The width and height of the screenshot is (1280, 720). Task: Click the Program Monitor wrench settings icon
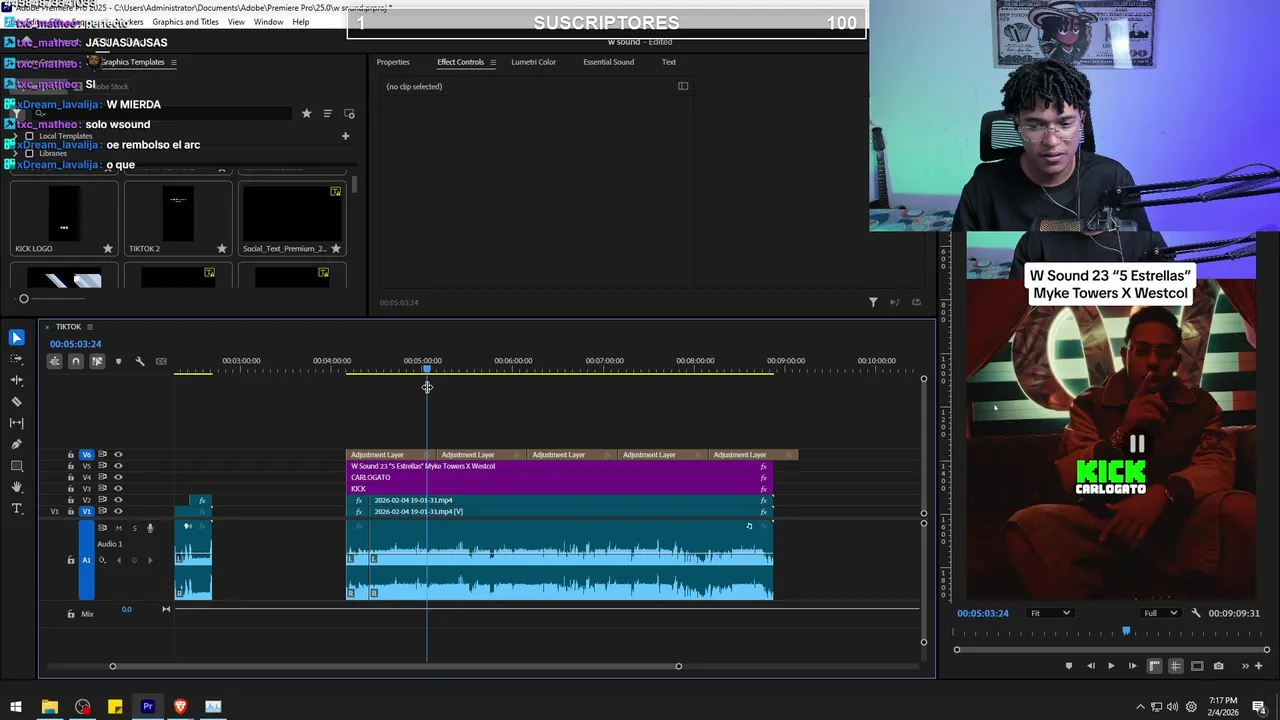[1196, 613]
